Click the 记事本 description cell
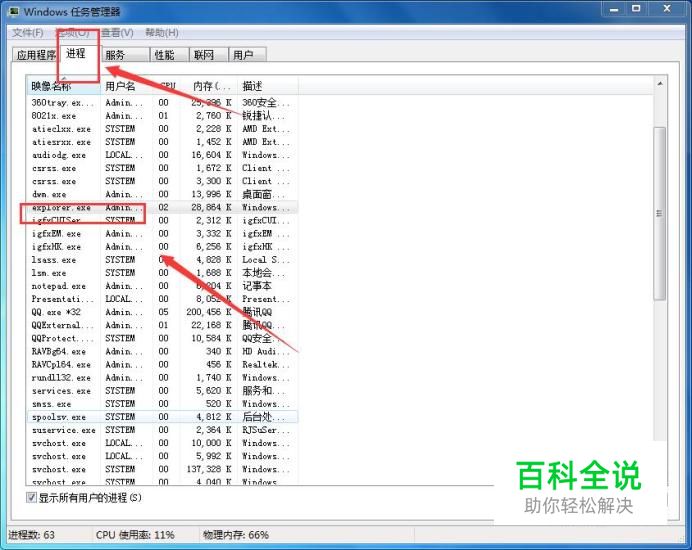This screenshot has width=692, height=550. 257,286
